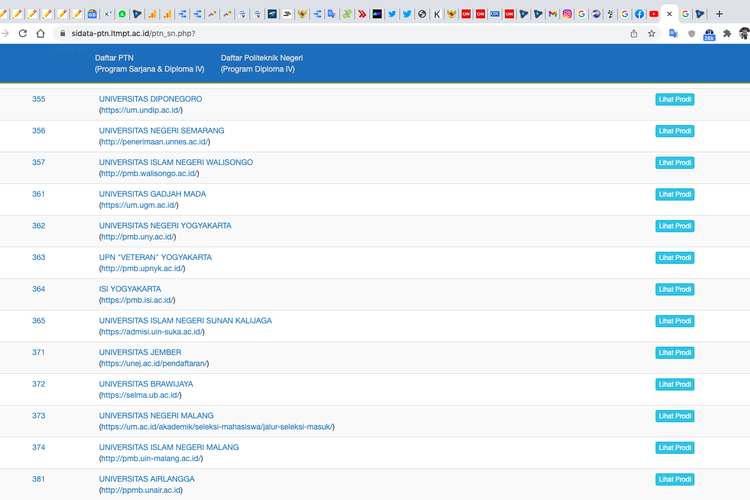Image resolution: width=750 pixels, height=500 pixels.
Task: Open the Extensions puzzle piece menu
Action: click(726, 33)
